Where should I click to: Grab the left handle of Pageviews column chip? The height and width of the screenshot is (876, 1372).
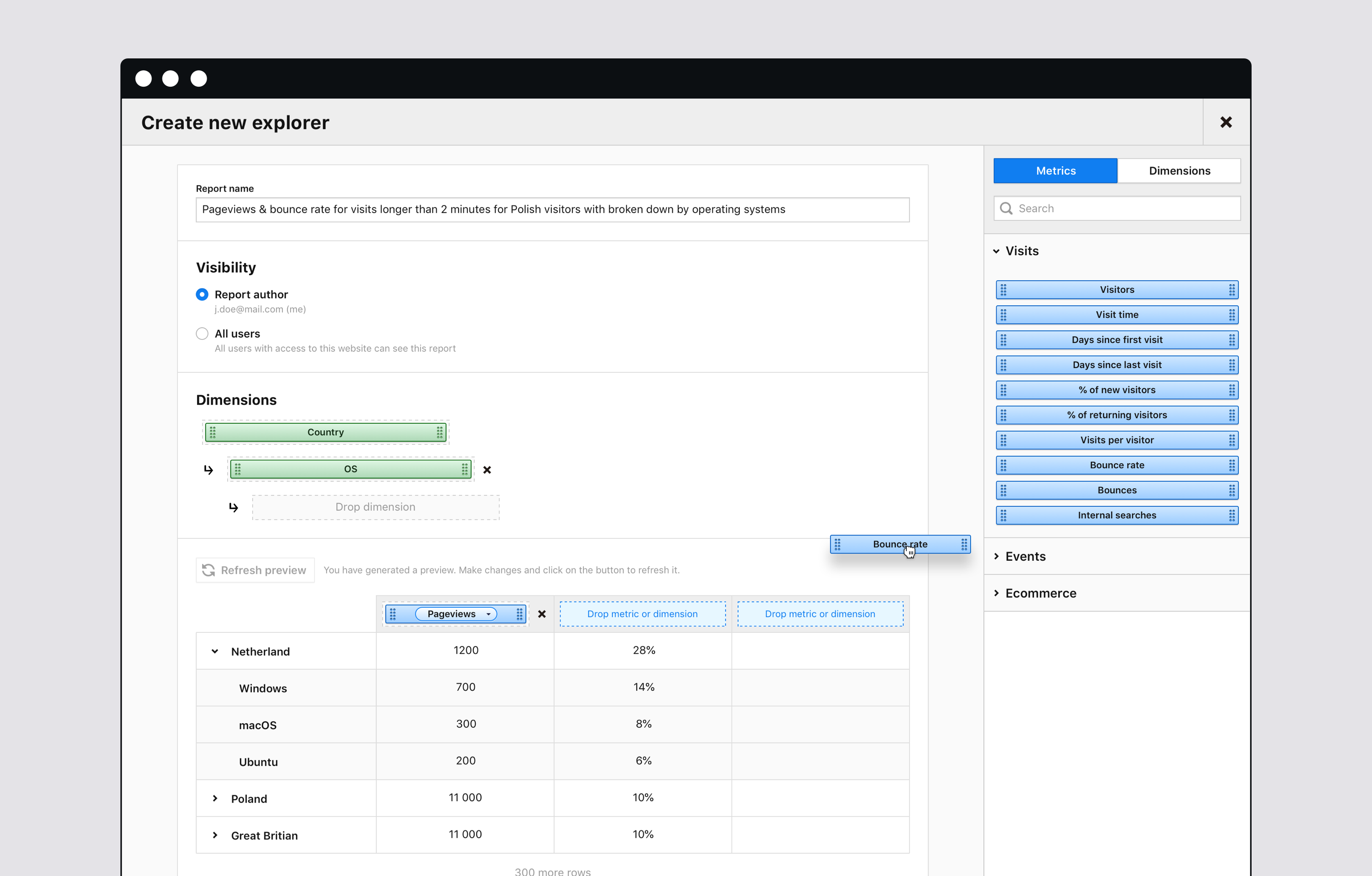click(x=393, y=614)
